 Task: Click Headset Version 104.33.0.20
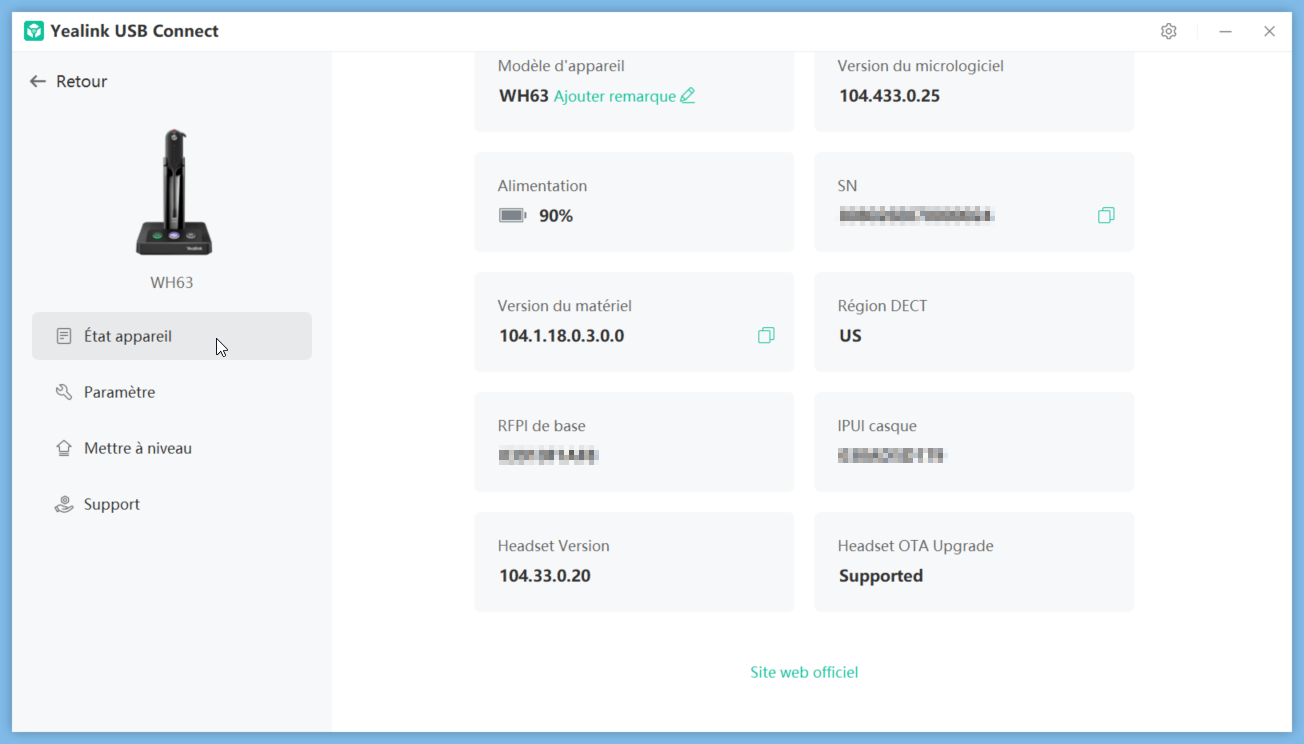coord(544,576)
